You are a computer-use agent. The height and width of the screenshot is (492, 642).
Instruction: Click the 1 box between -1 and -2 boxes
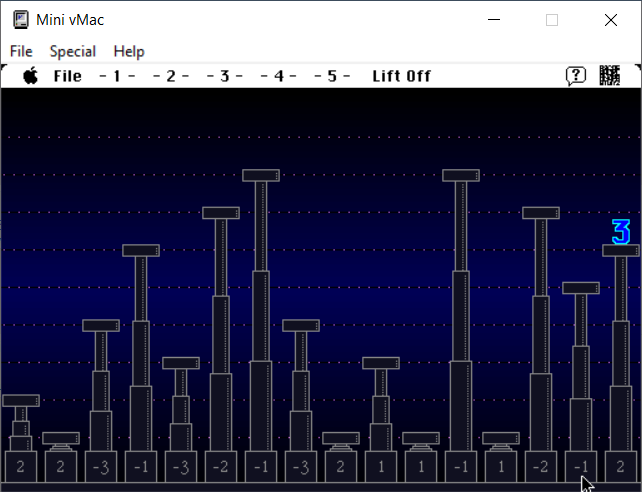[x=501, y=467]
